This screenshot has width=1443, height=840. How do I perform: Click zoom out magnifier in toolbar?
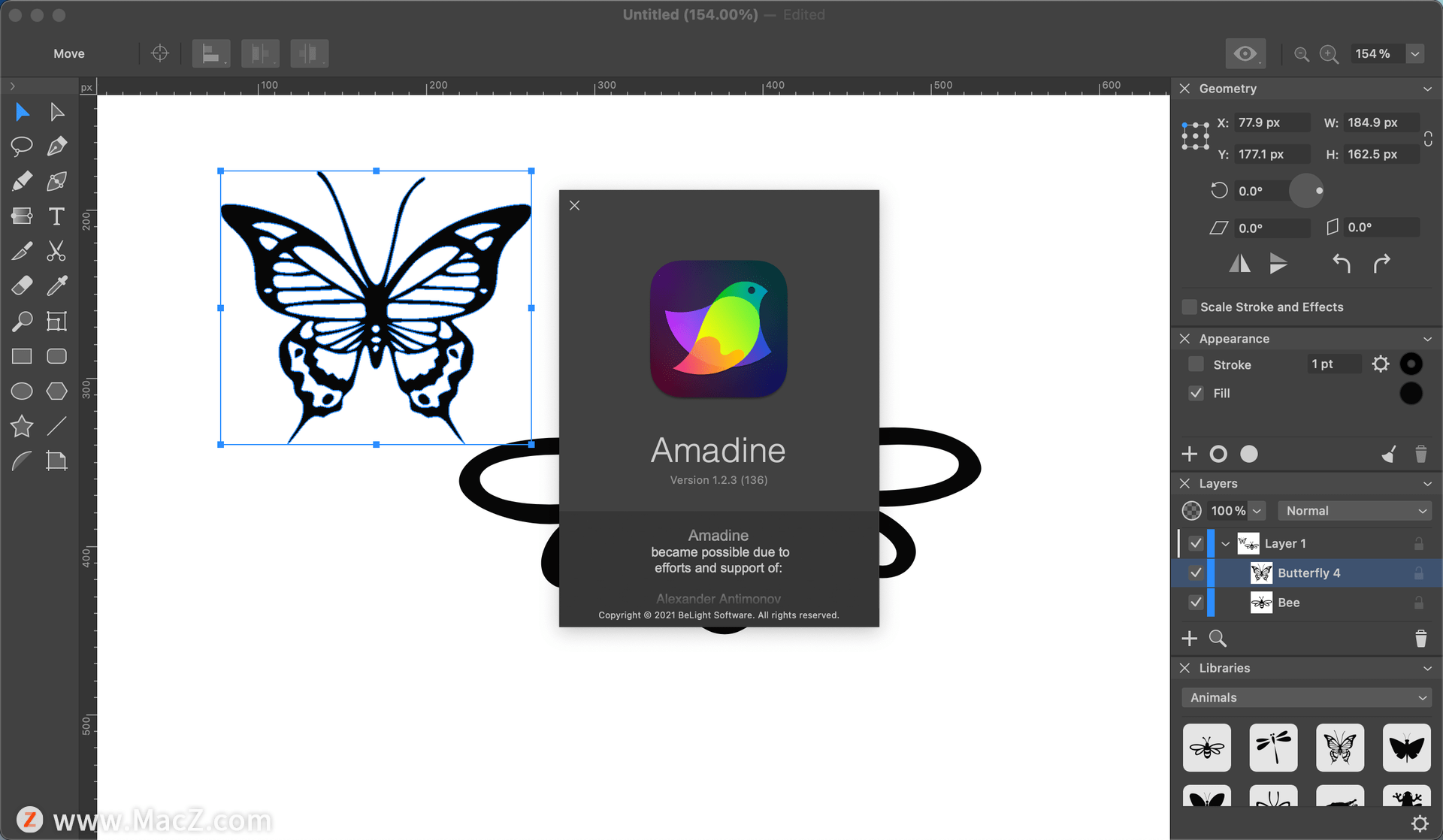tap(1302, 54)
